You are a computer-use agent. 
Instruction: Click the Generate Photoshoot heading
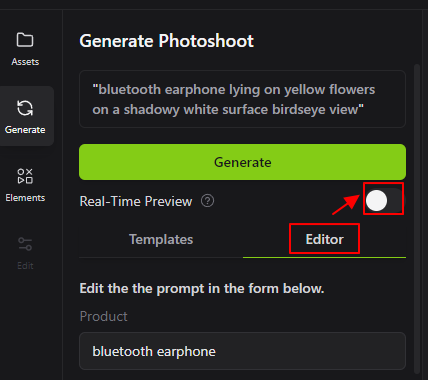(166, 41)
